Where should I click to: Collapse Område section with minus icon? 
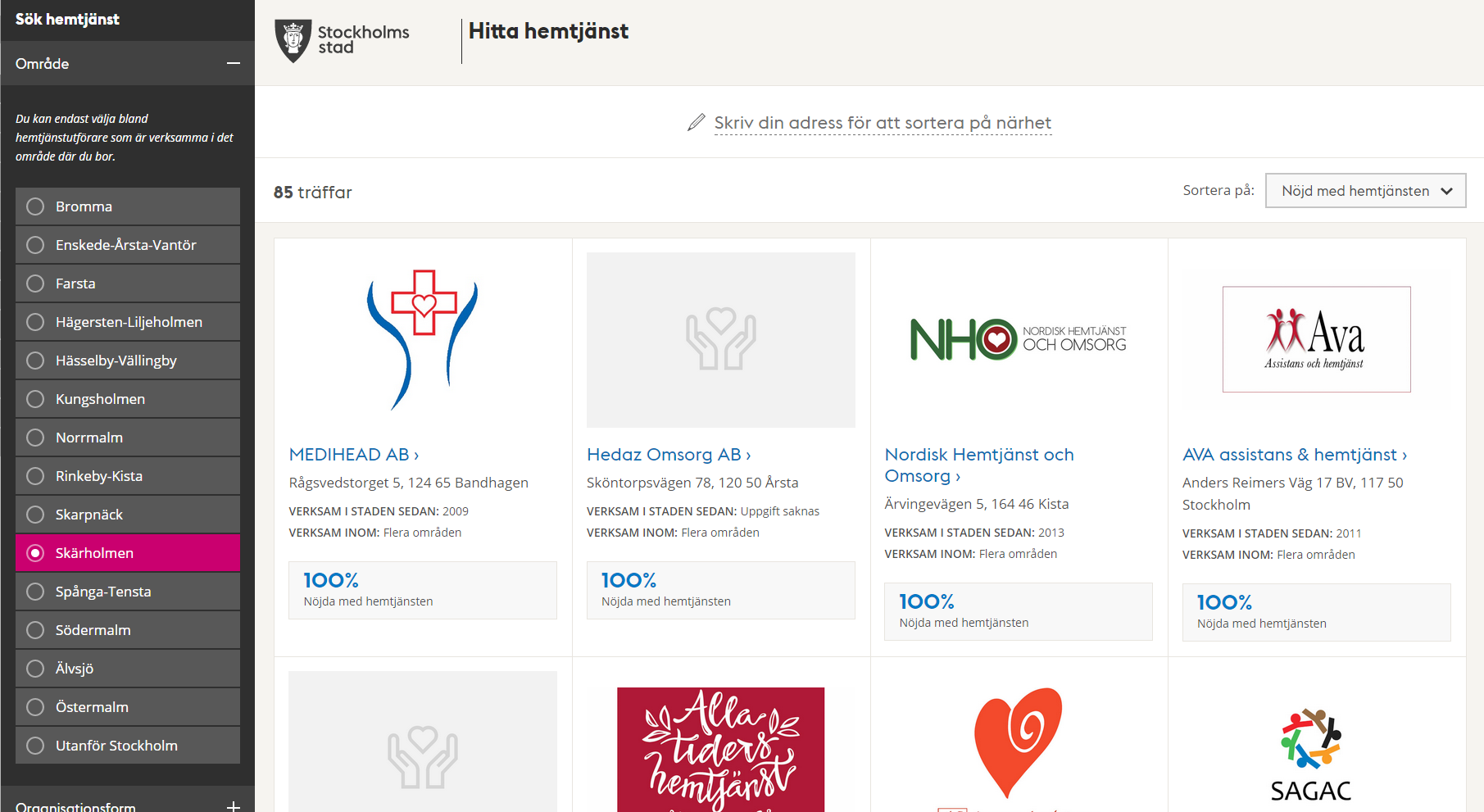pyautogui.click(x=234, y=64)
